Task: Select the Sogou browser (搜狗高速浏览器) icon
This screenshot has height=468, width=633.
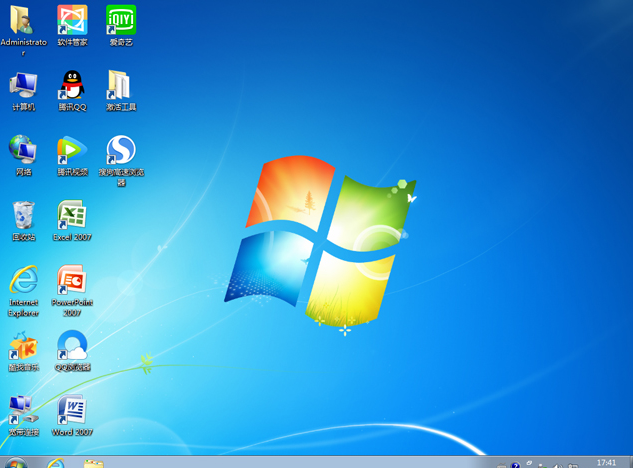Action: tap(121, 151)
